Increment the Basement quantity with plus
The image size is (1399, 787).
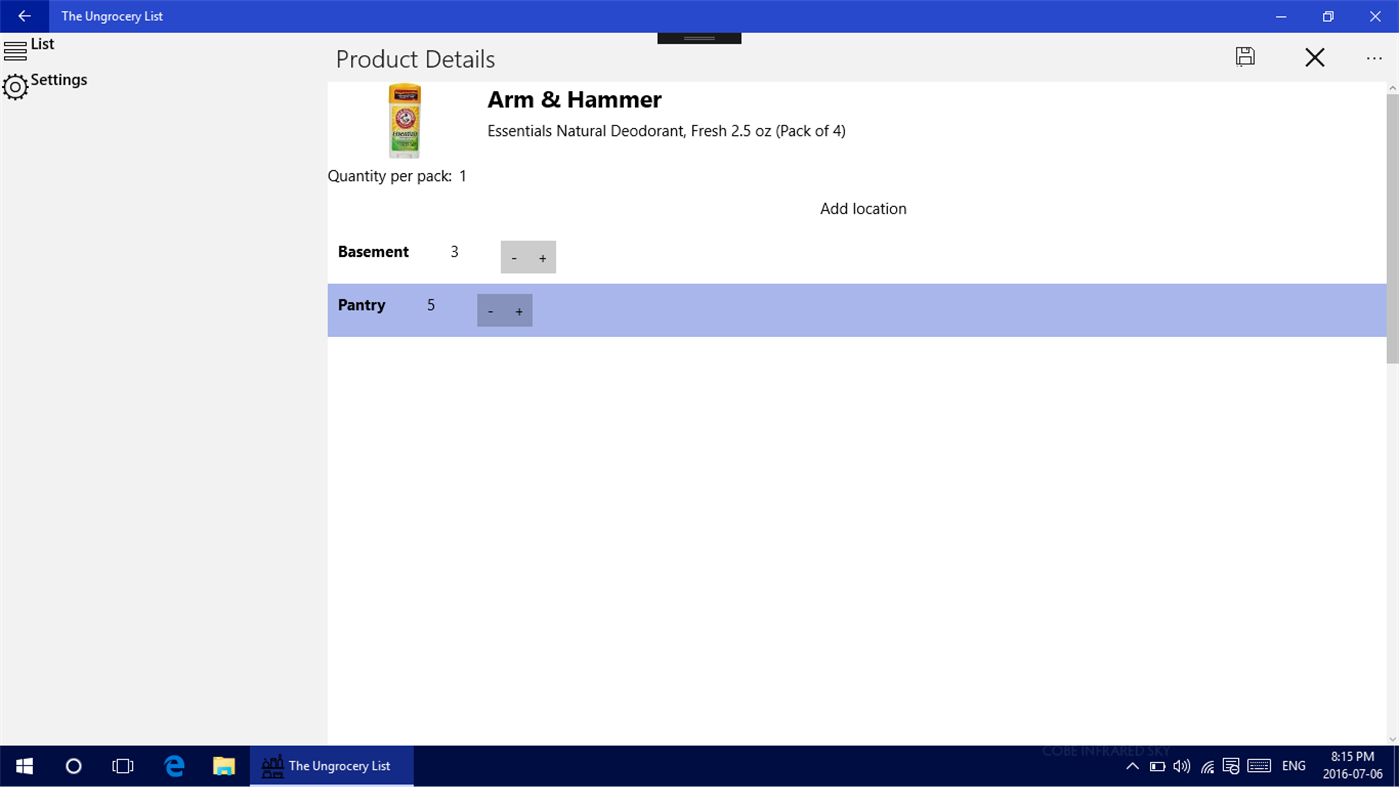tap(542, 257)
